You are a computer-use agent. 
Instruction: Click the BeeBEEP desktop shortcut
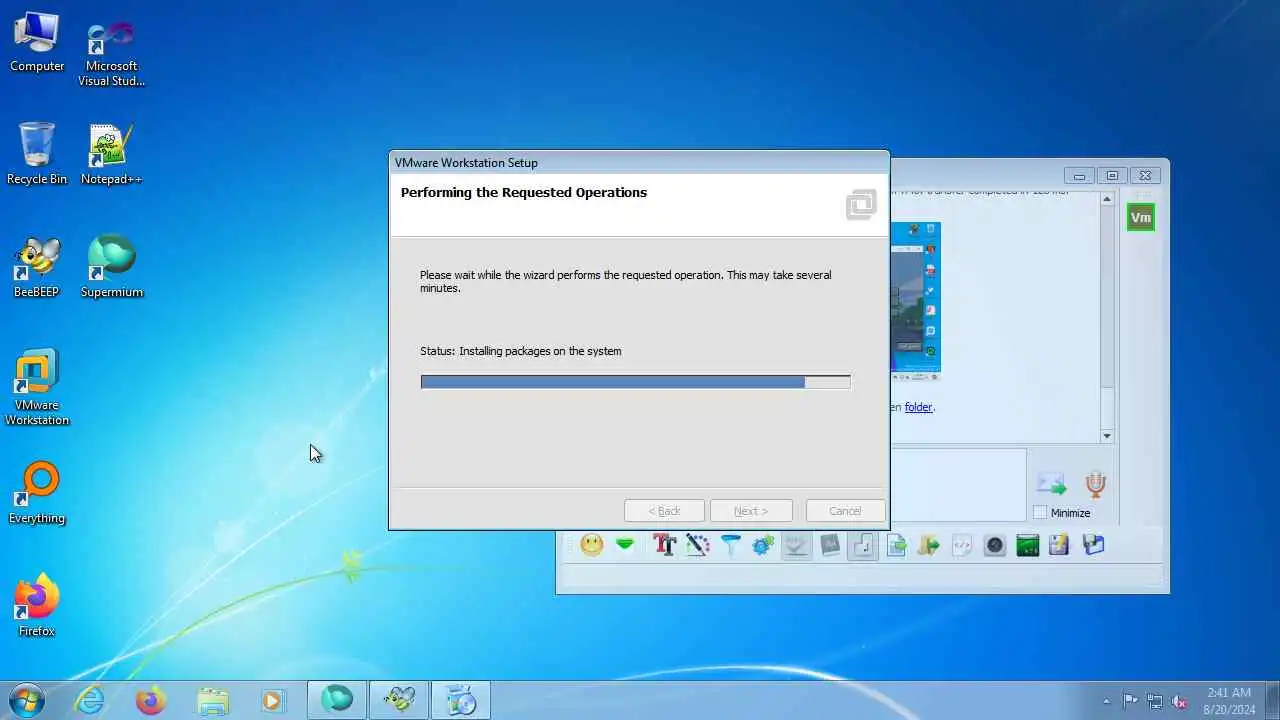[36, 269]
